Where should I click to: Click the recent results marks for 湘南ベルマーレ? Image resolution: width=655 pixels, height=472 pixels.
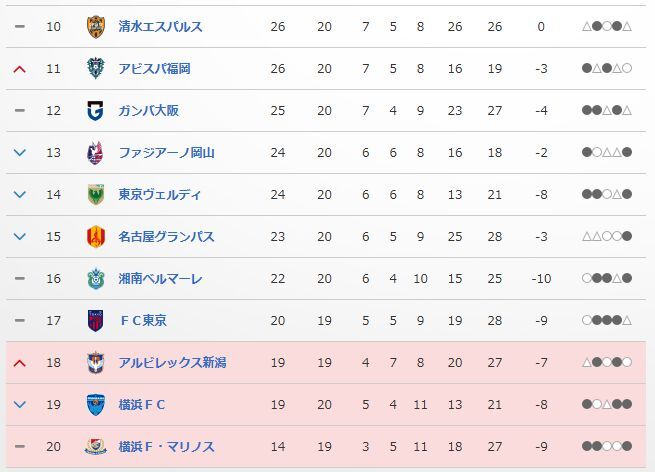pos(607,278)
